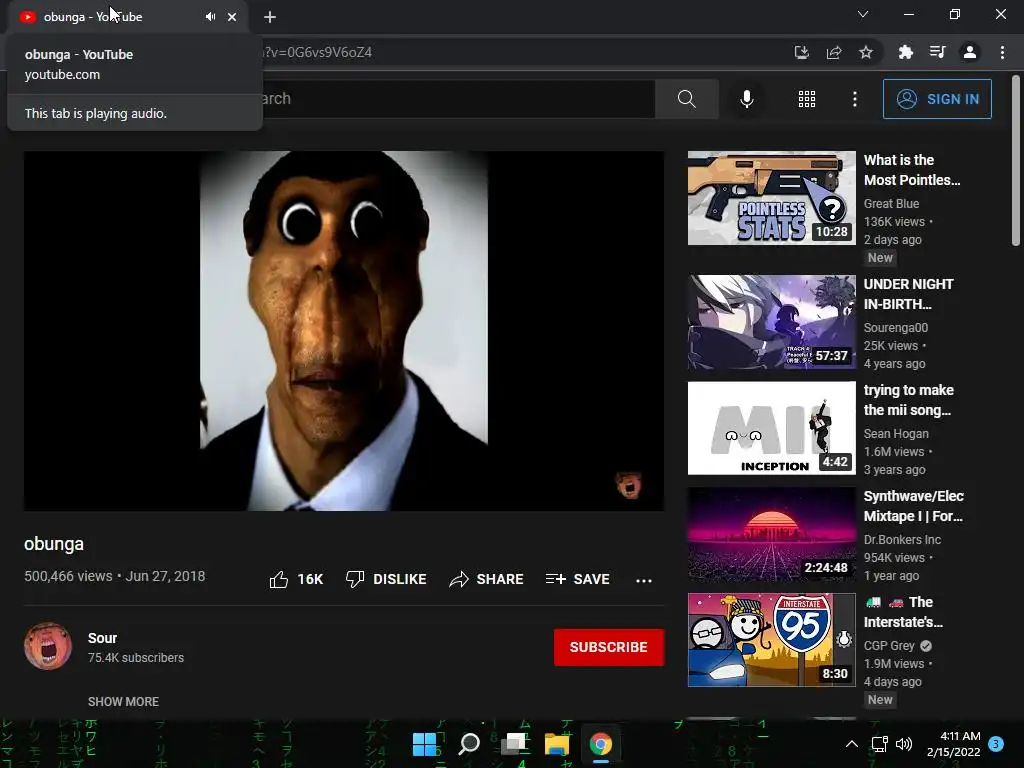Open the YouTube apps grid icon

tap(807, 99)
